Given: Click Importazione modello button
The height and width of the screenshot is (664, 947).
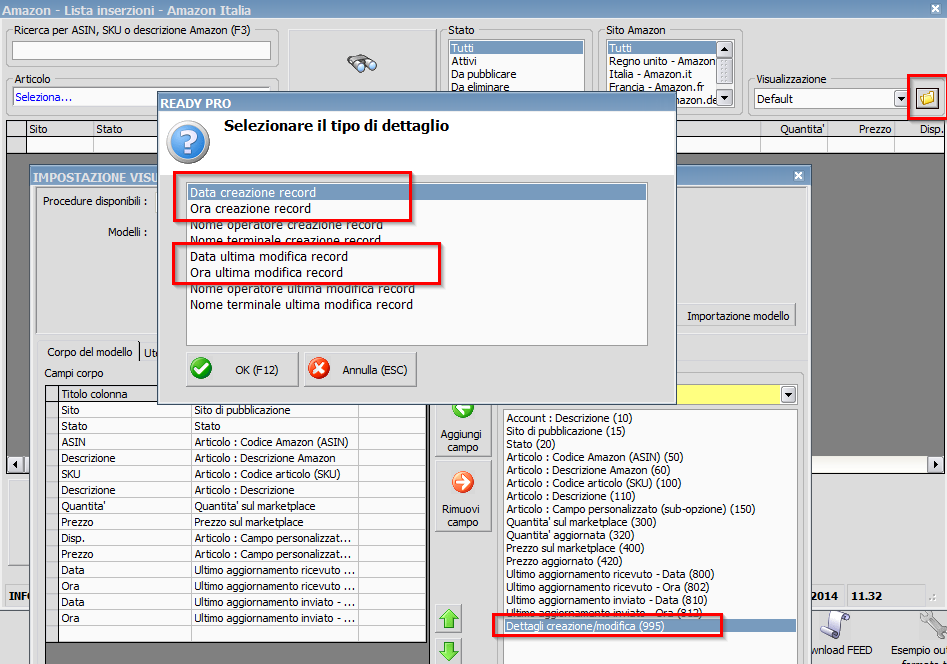Looking at the screenshot, I should 737,316.
